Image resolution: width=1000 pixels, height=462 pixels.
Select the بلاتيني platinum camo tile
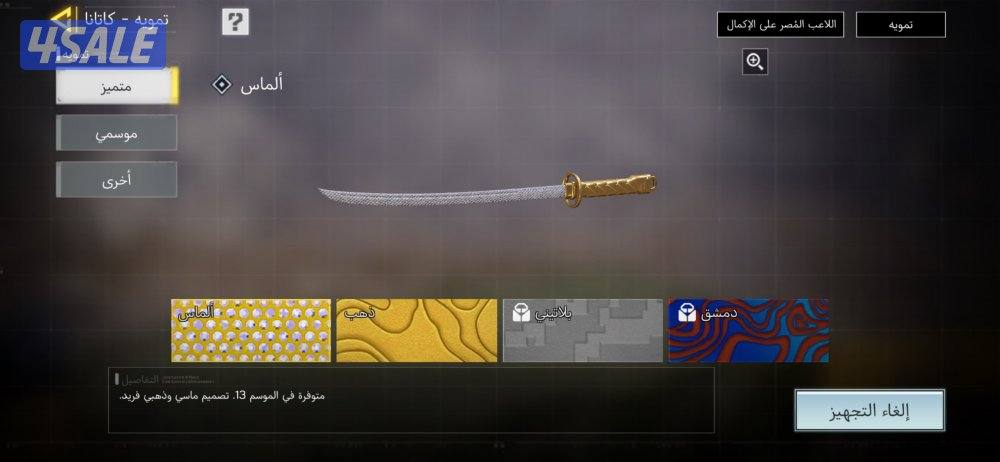pos(583,331)
